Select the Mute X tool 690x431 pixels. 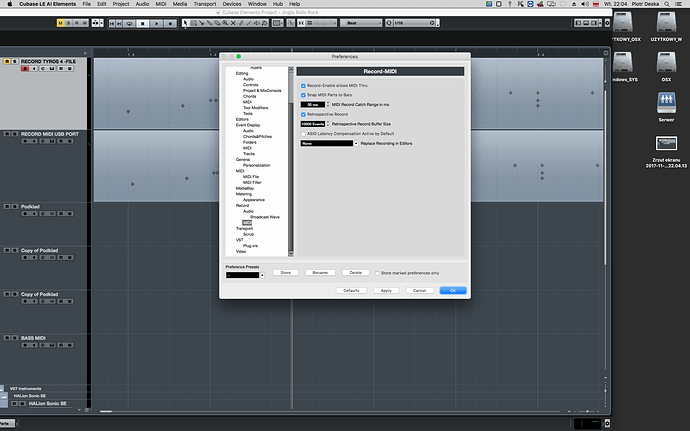click(233, 23)
